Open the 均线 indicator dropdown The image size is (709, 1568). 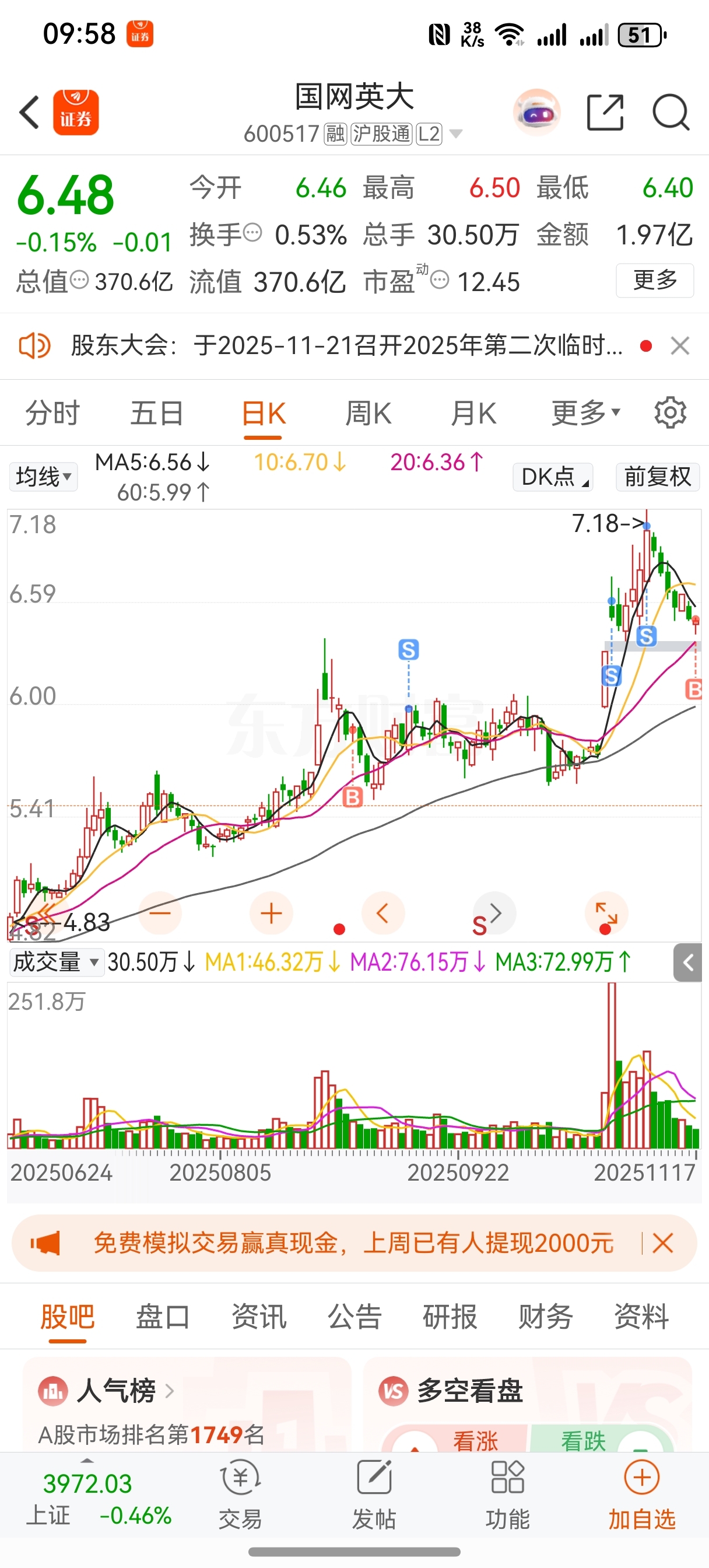pos(43,476)
